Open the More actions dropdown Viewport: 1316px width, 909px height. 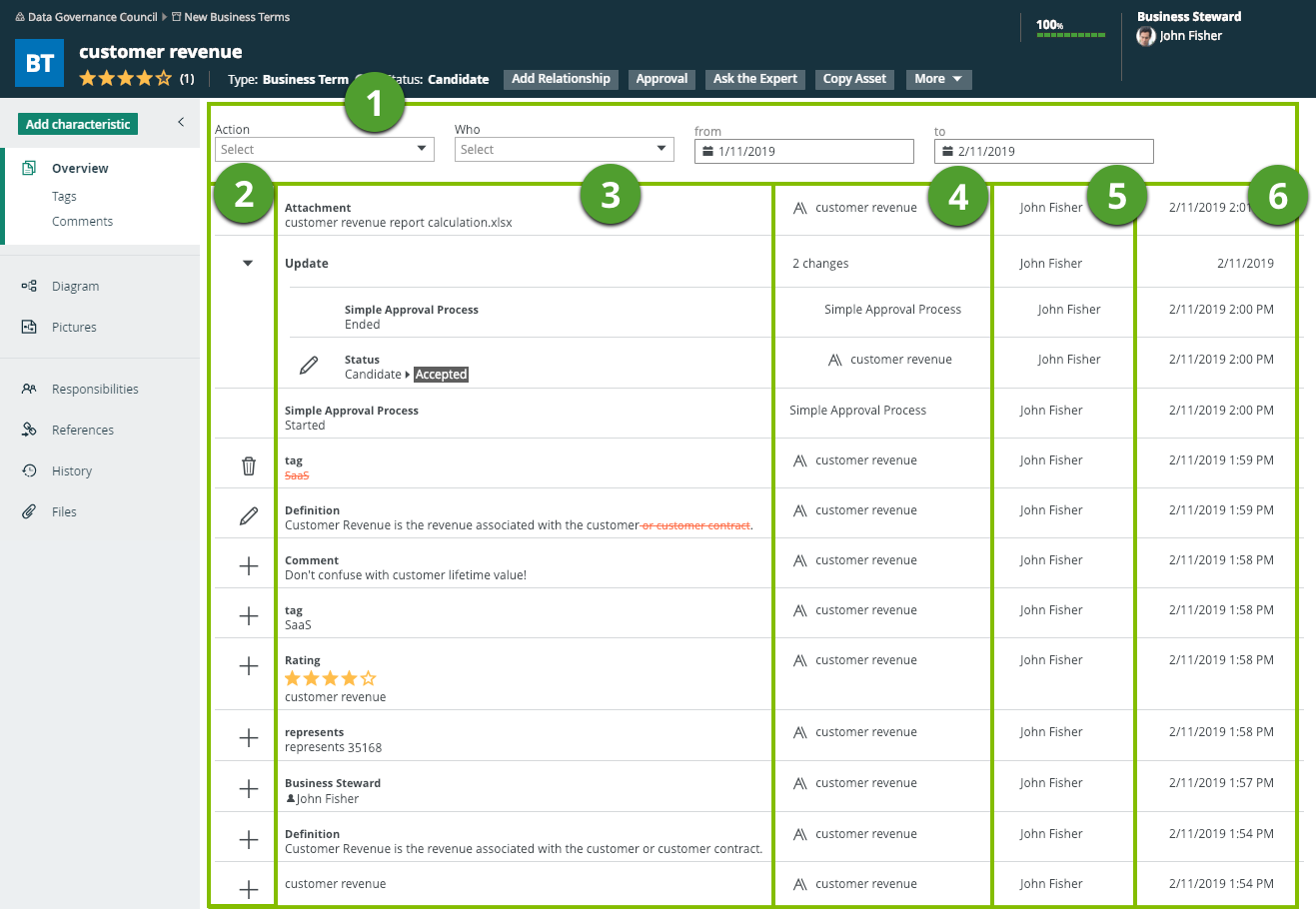point(938,79)
